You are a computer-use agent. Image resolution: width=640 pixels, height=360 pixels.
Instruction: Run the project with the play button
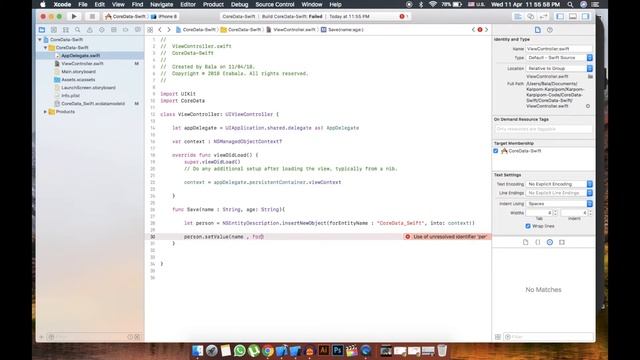74,16
